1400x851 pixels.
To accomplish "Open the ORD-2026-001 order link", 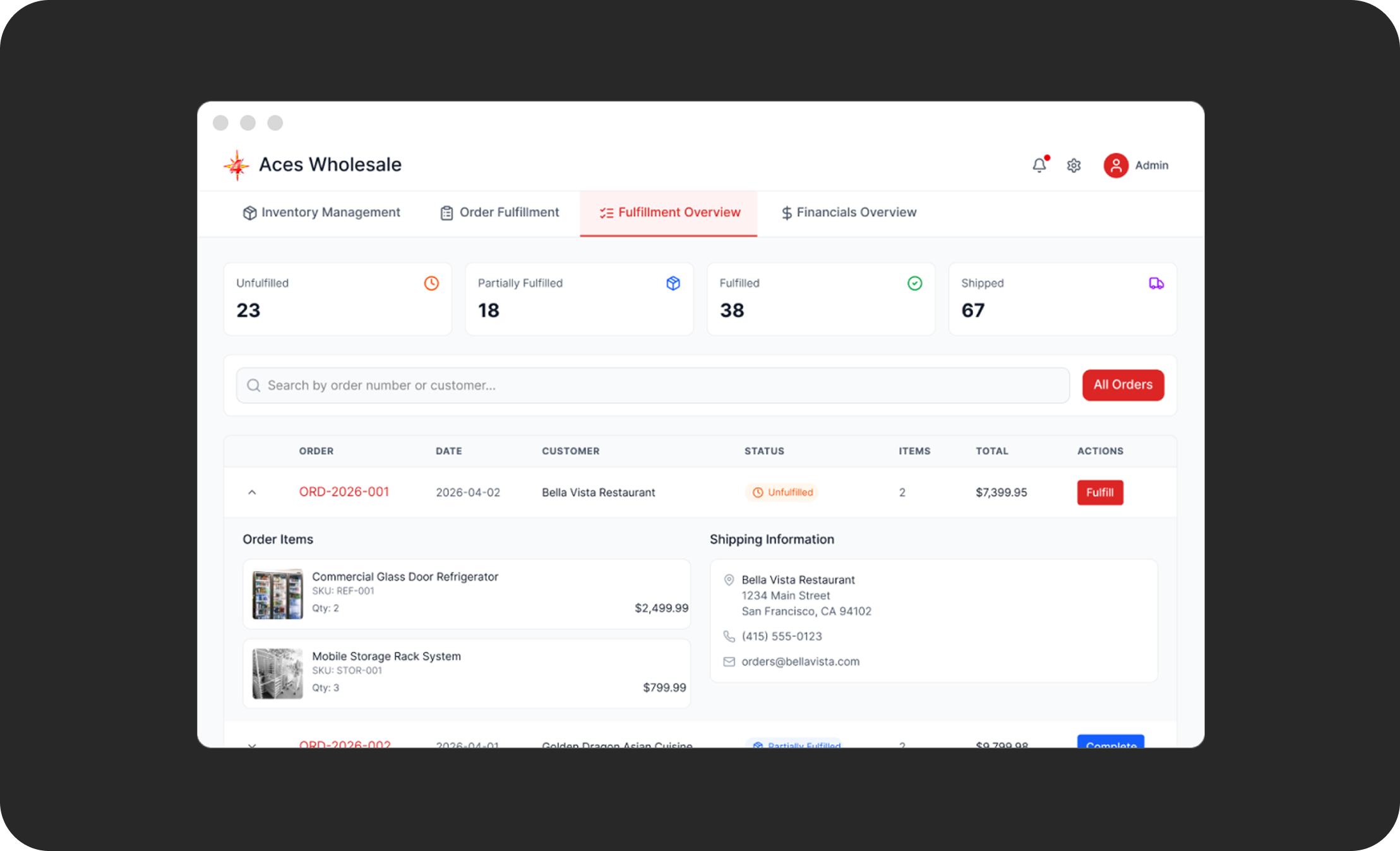I will (344, 492).
